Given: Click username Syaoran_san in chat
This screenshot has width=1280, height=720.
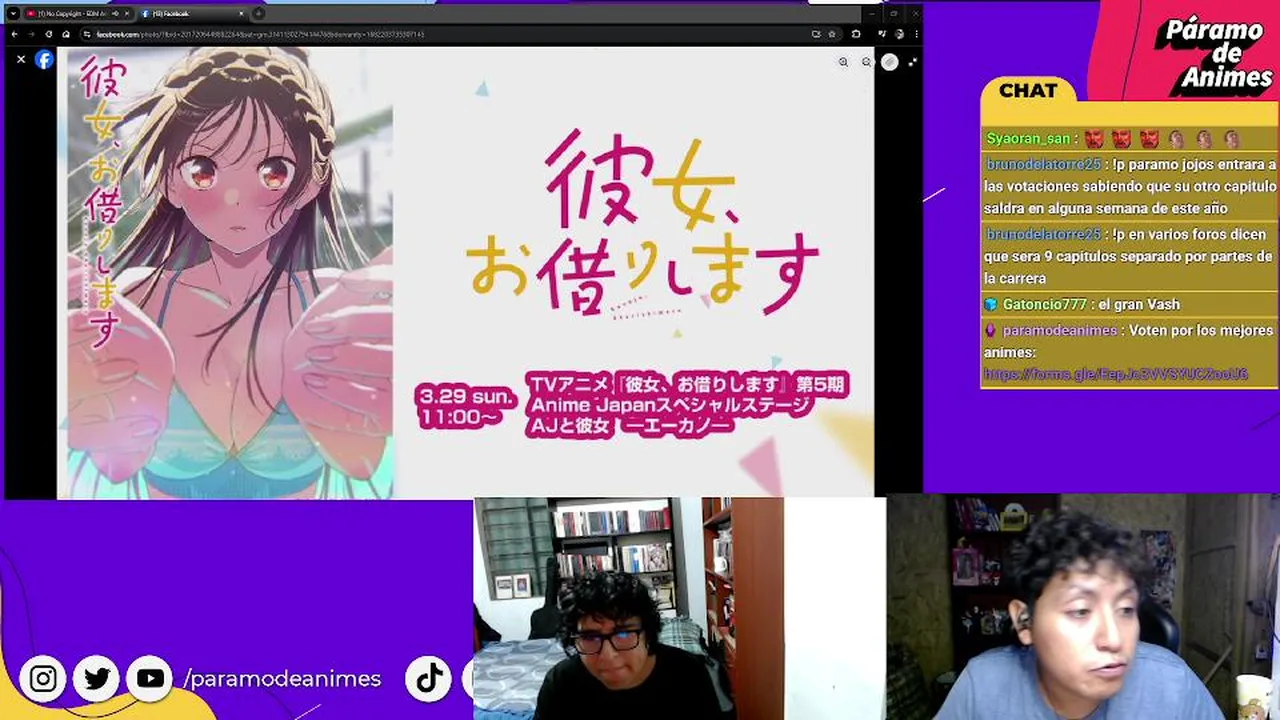Looking at the screenshot, I should [x=1028, y=139].
